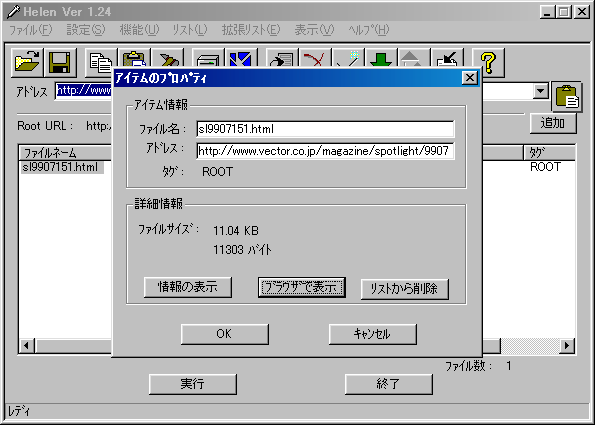
Task: Open the ファイル(F) menu
Action: 30,30
